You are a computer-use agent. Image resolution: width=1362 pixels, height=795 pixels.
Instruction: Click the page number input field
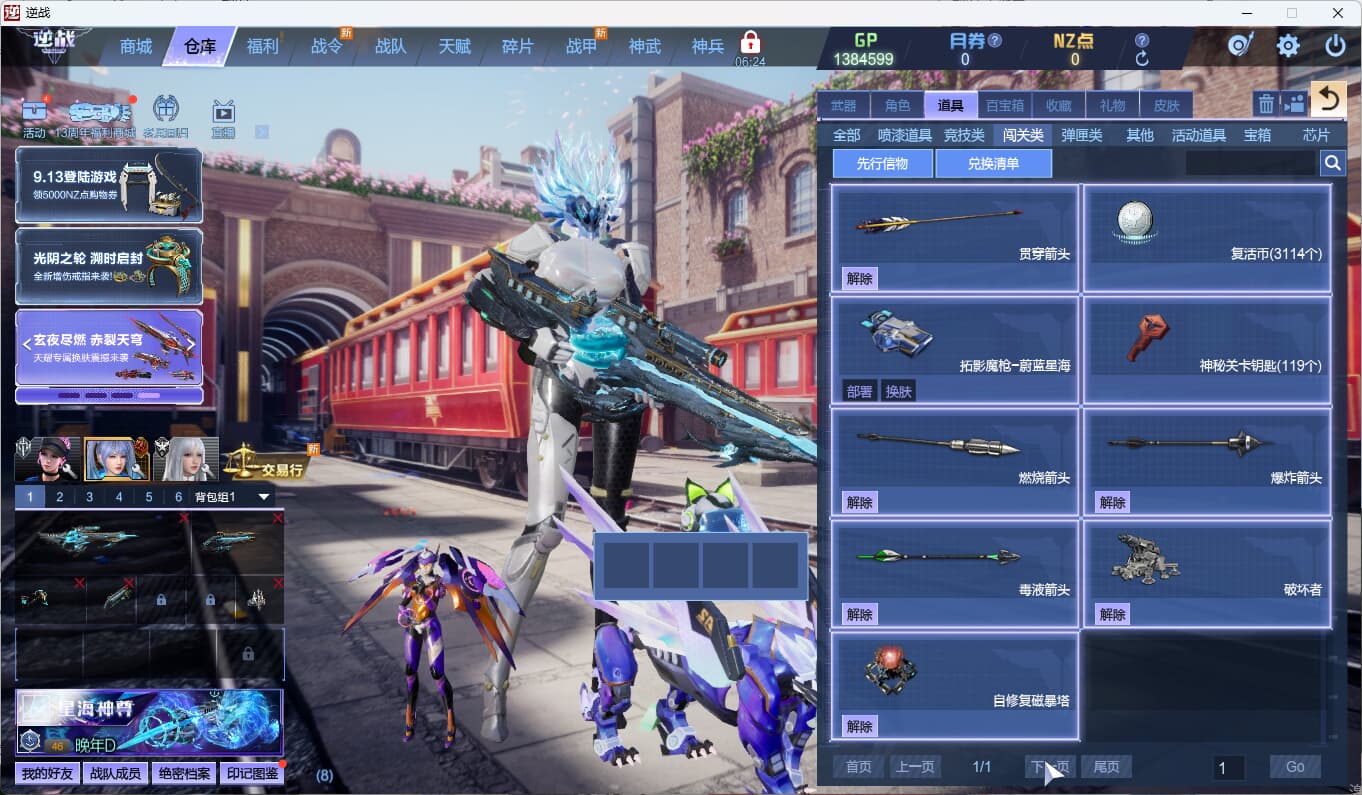(x=1228, y=767)
